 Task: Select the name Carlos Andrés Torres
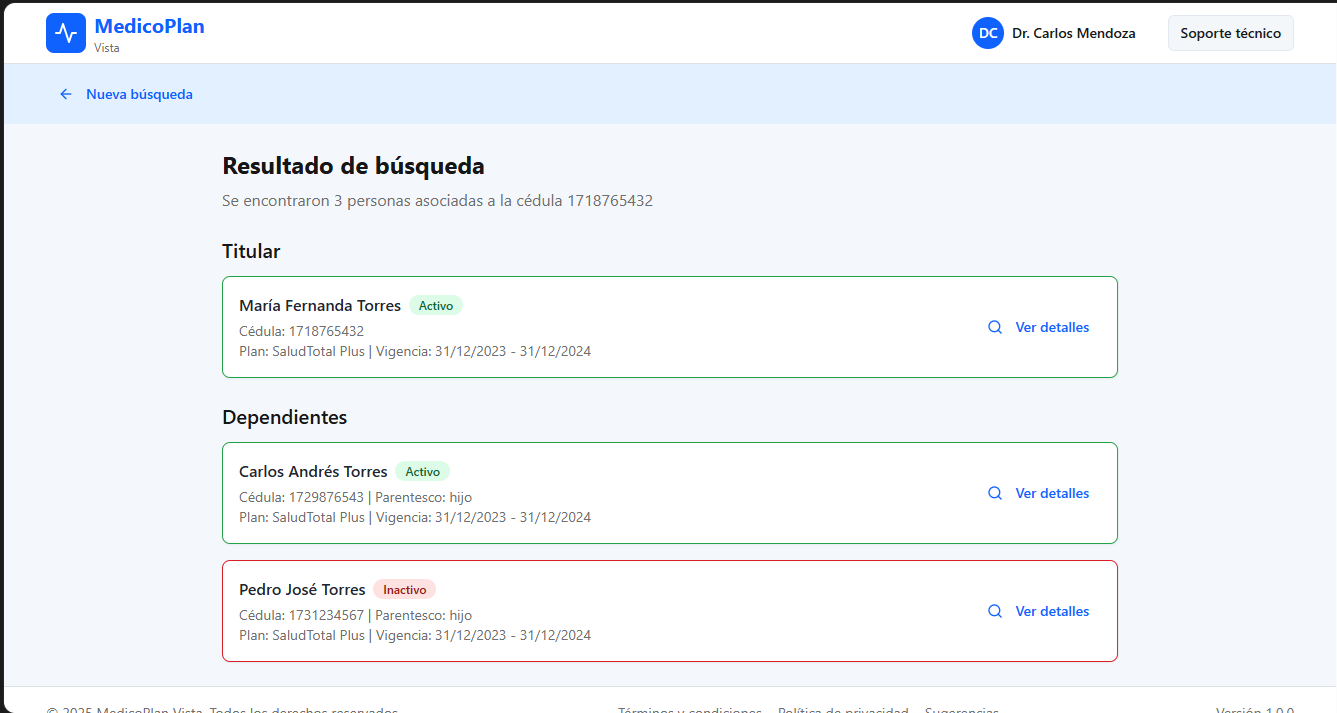pyautogui.click(x=313, y=472)
